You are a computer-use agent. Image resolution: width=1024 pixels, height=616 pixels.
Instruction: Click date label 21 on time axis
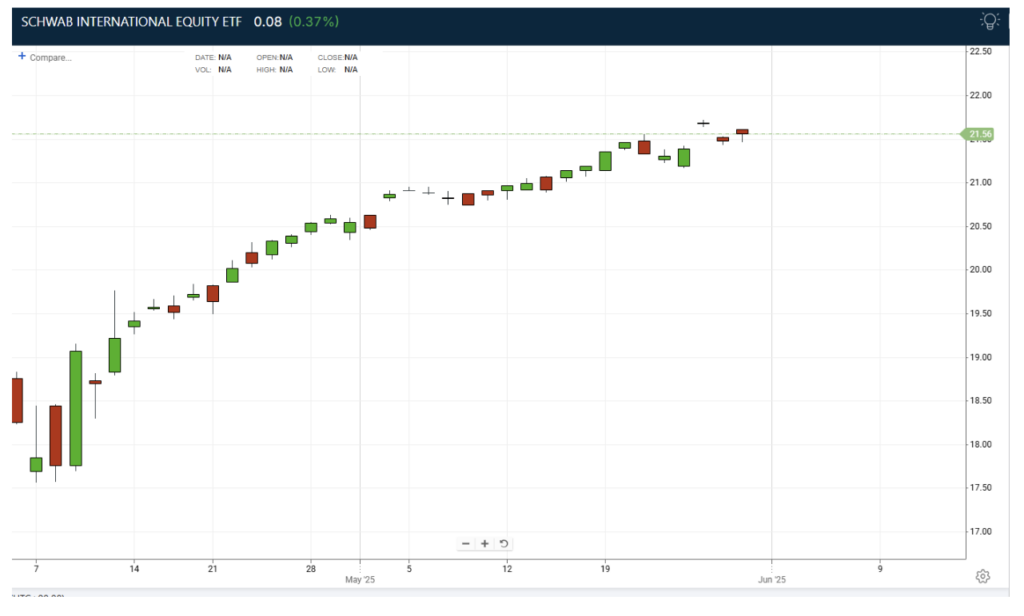tap(212, 568)
